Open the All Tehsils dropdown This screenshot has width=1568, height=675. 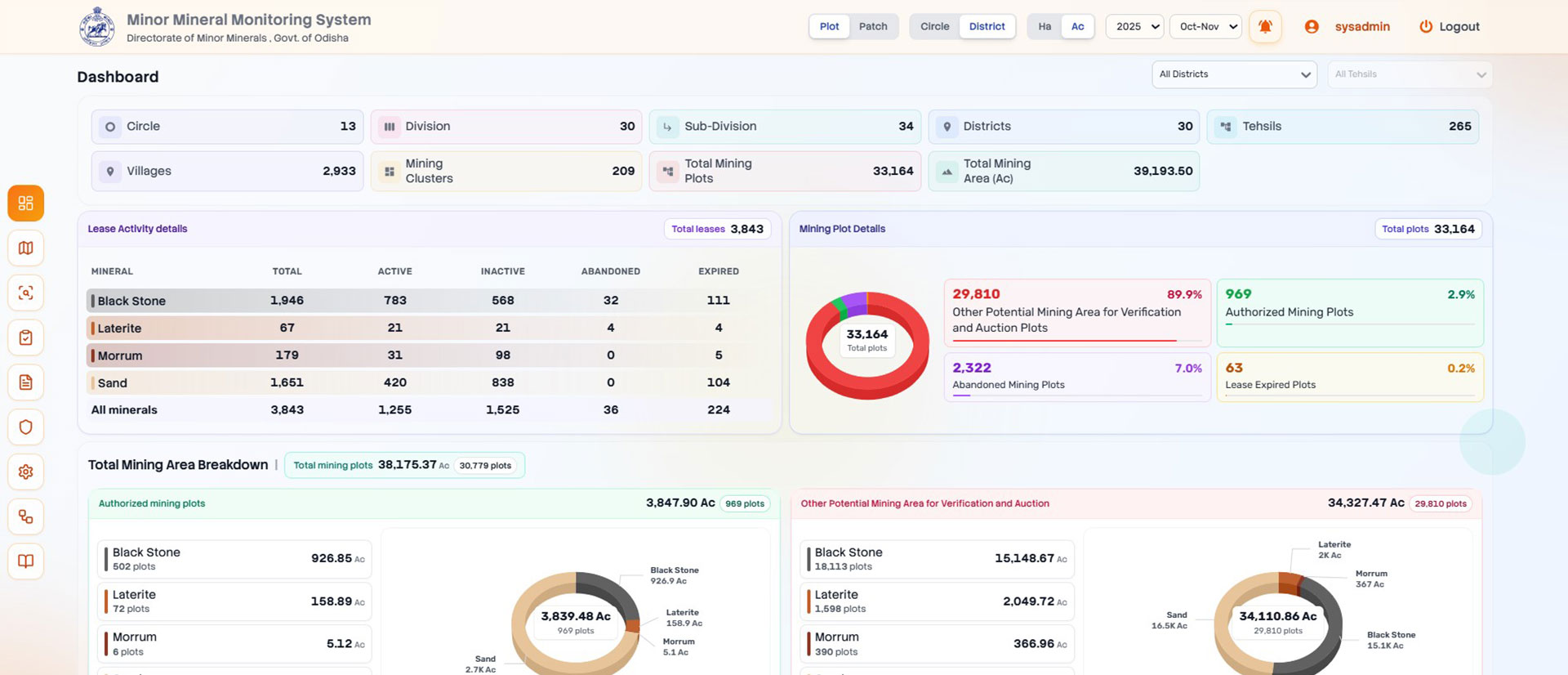tap(1410, 74)
